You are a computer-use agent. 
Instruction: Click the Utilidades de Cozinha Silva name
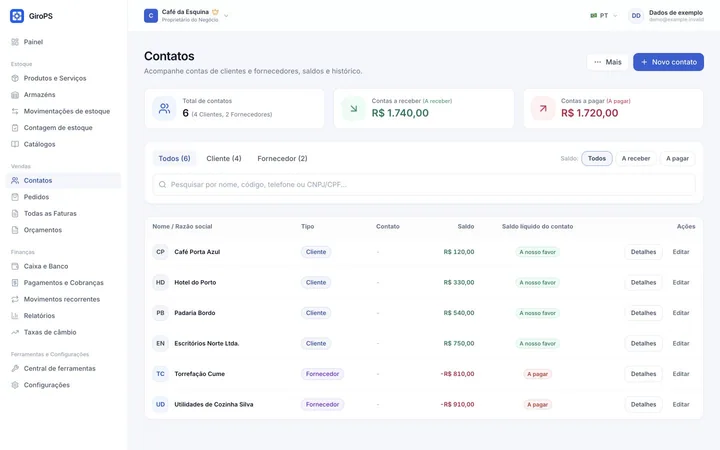pyautogui.click(x=214, y=405)
